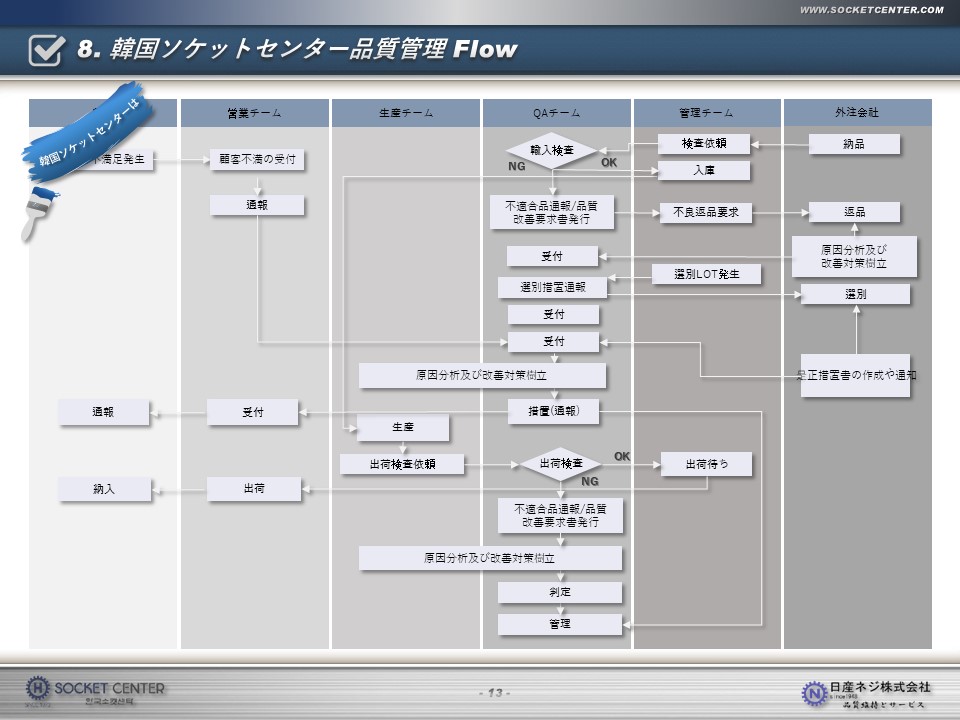This screenshot has height=720, width=960.
Task: Select the 出荷待ち box
Action: click(x=706, y=464)
